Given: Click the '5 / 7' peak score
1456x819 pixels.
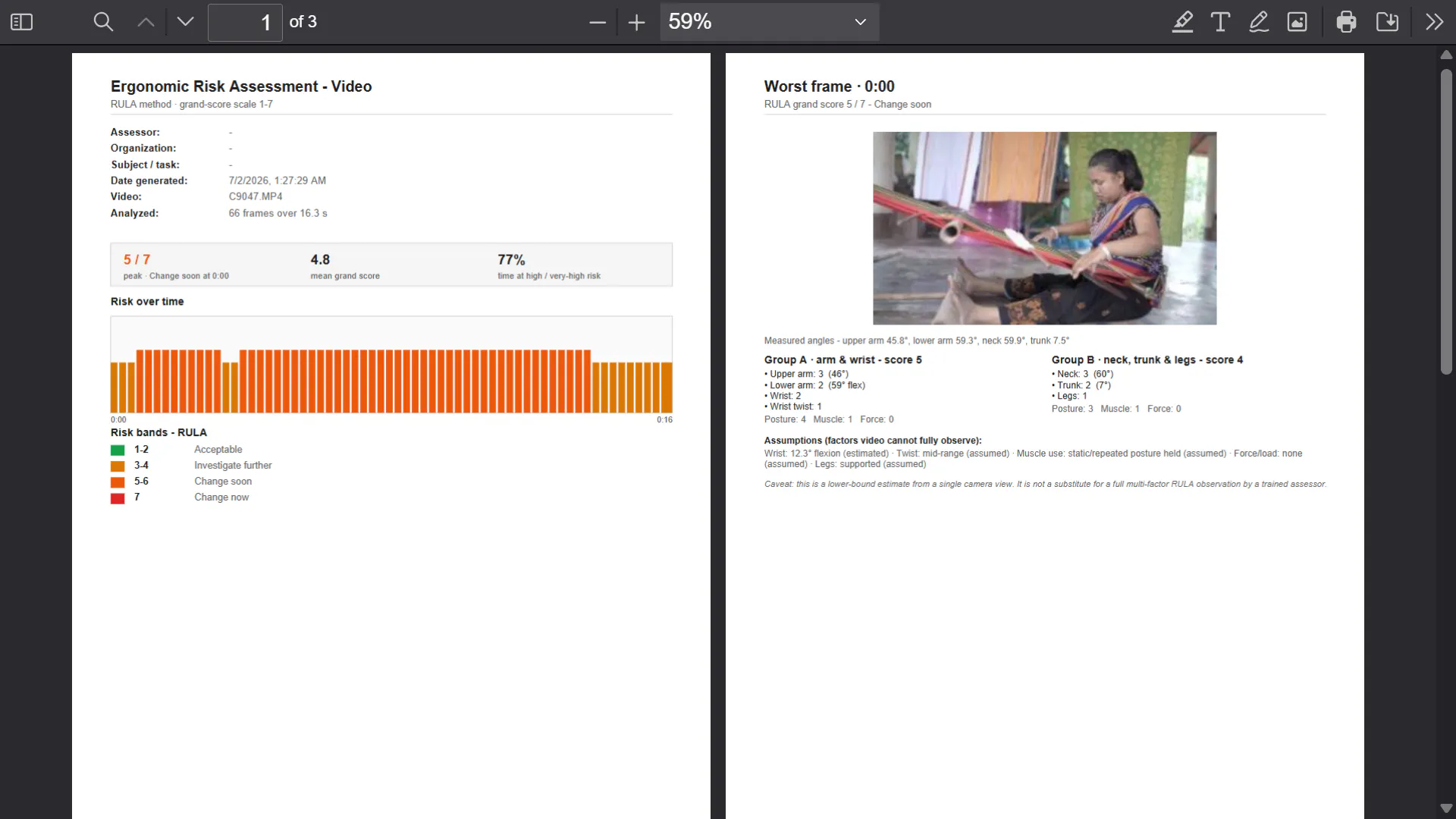Looking at the screenshot, I should tap(136, 259).
